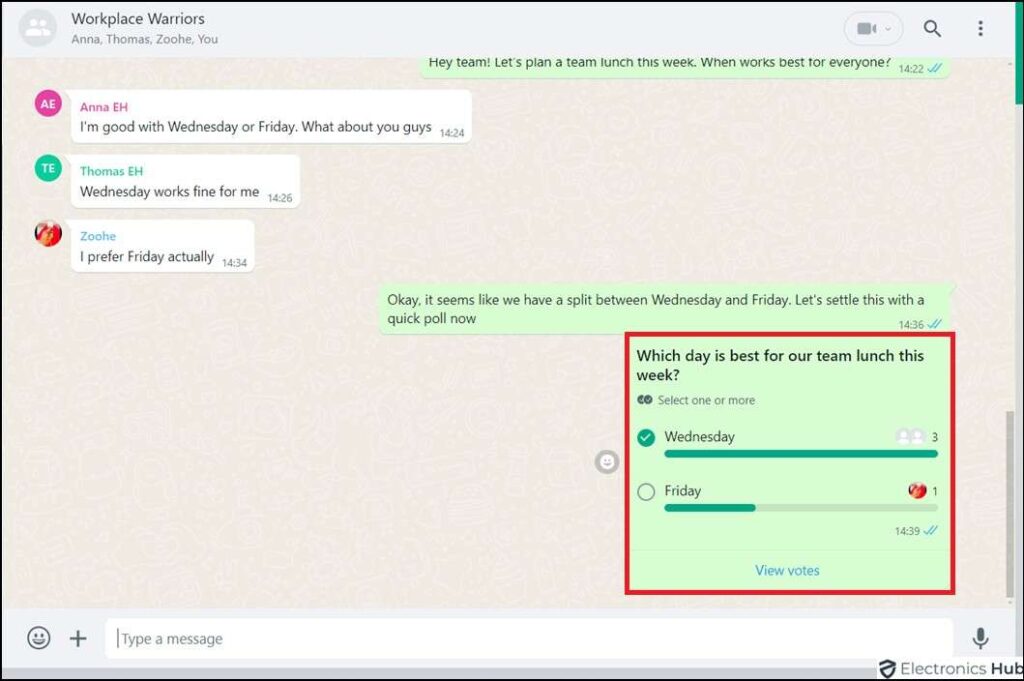Click the emoji reaction icon next to the poll
This screenshot has width=1024, height=681.
pyautogui.click(x=607, y=462)
